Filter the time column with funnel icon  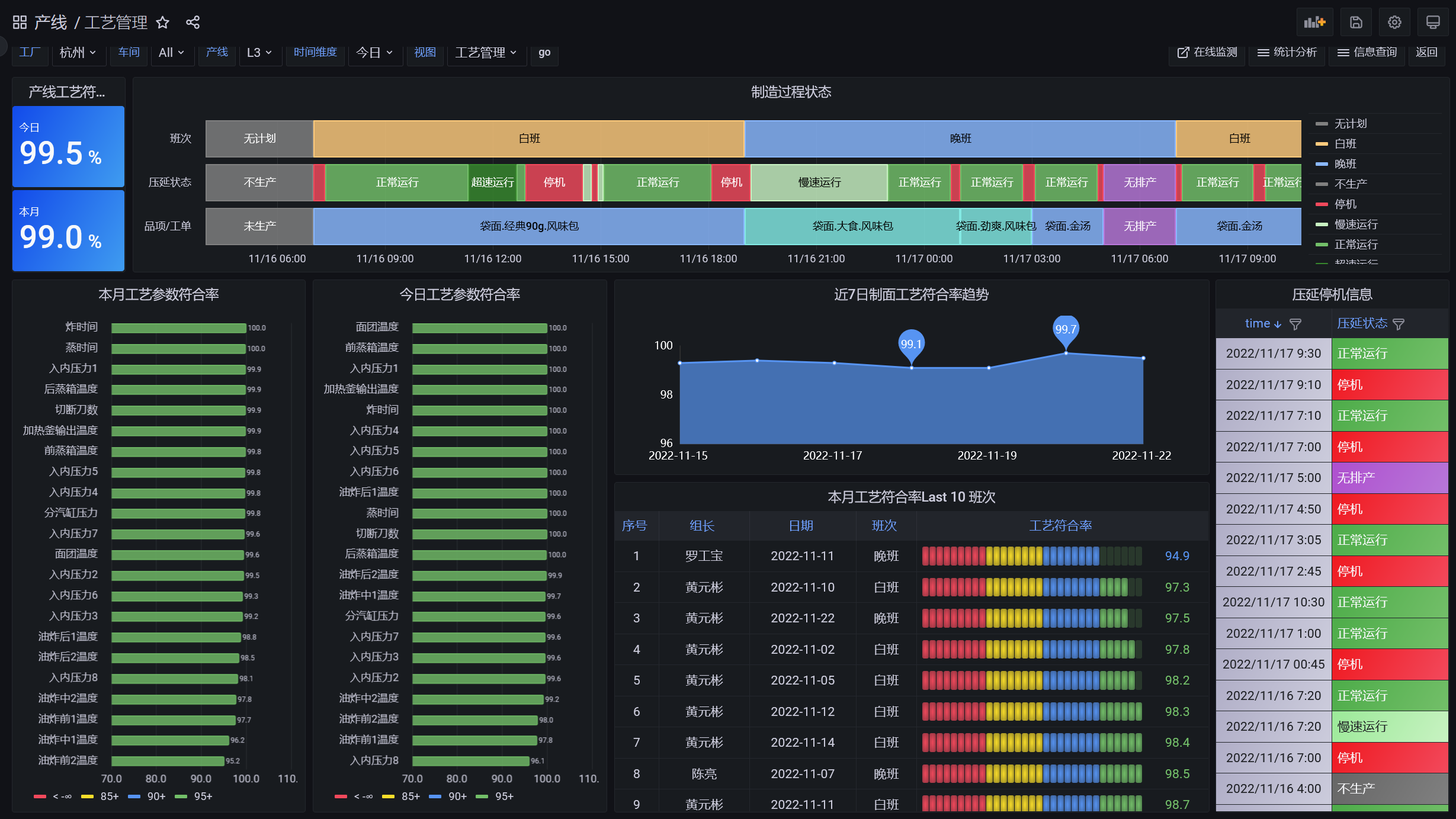click(x=1295, y=324)
